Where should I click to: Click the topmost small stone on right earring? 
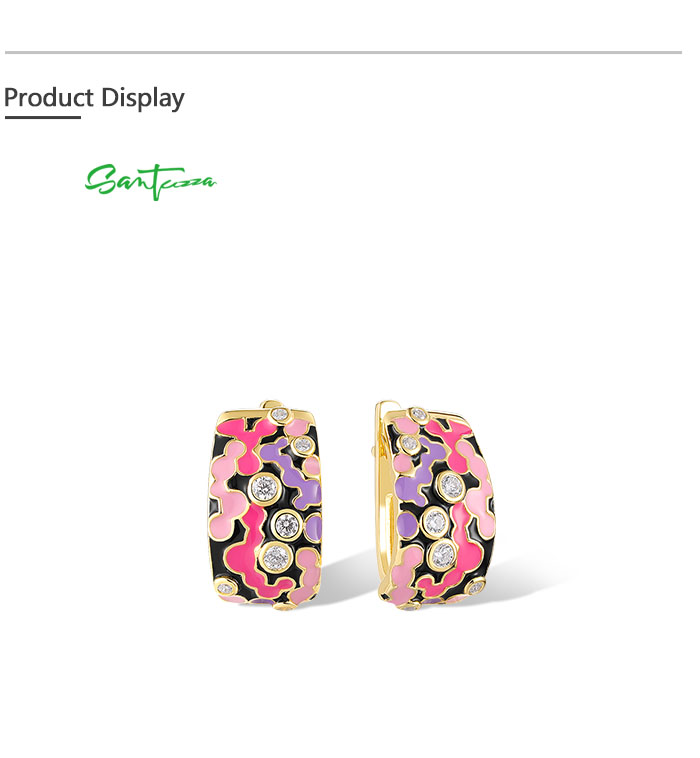(x=419, y=414)
